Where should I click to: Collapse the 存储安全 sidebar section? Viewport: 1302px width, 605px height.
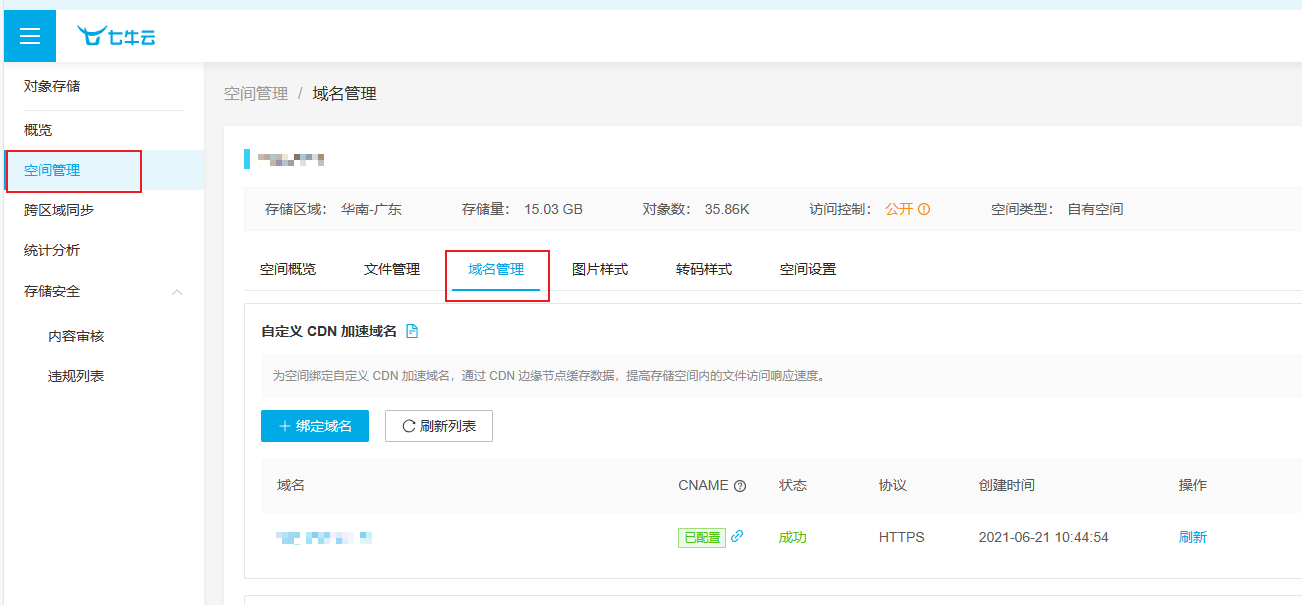177,292
